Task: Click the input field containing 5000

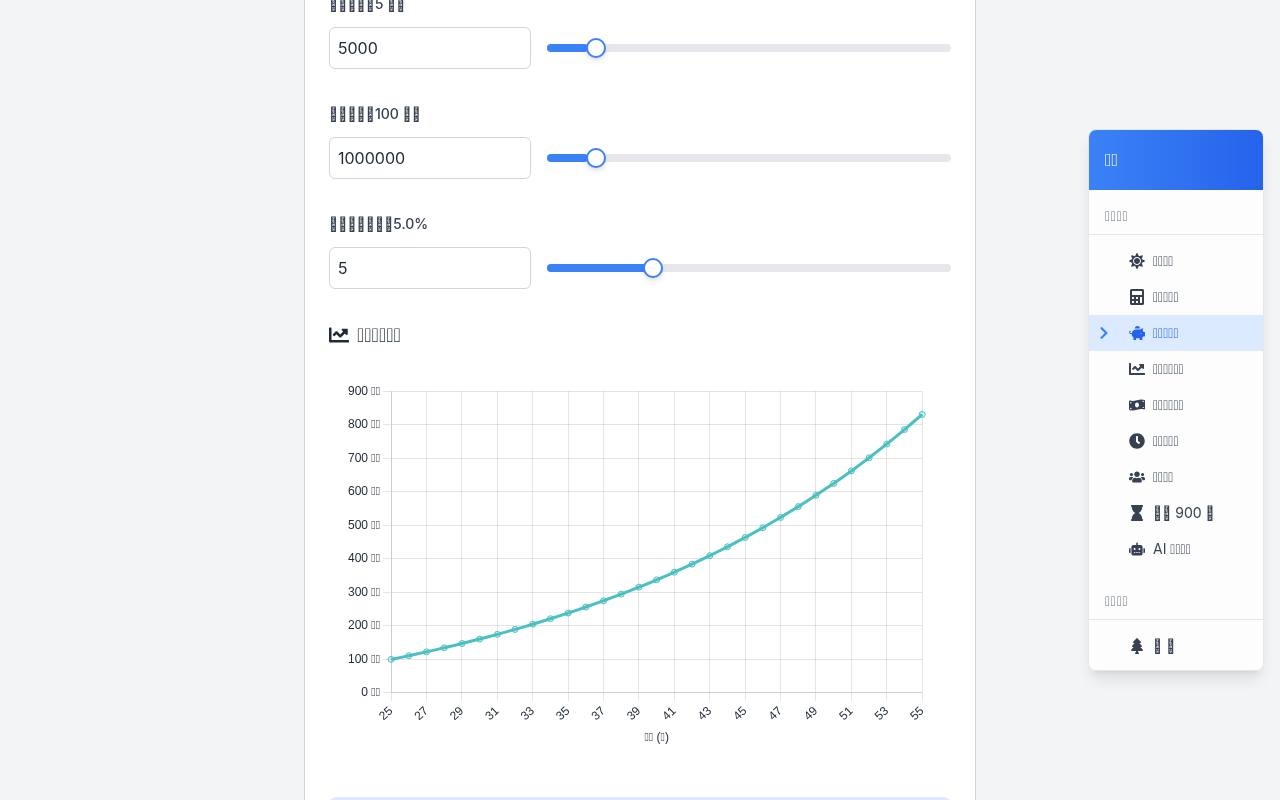Action: pos(430,48)
